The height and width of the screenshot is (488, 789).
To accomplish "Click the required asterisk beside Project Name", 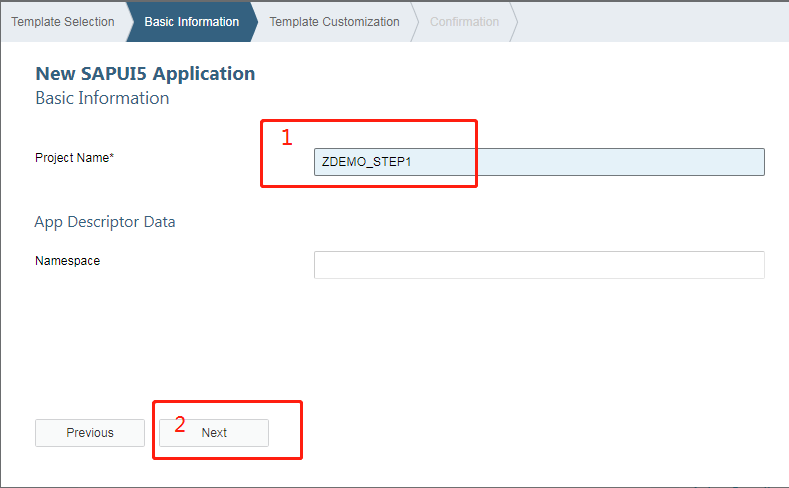I will click(111, 157).
